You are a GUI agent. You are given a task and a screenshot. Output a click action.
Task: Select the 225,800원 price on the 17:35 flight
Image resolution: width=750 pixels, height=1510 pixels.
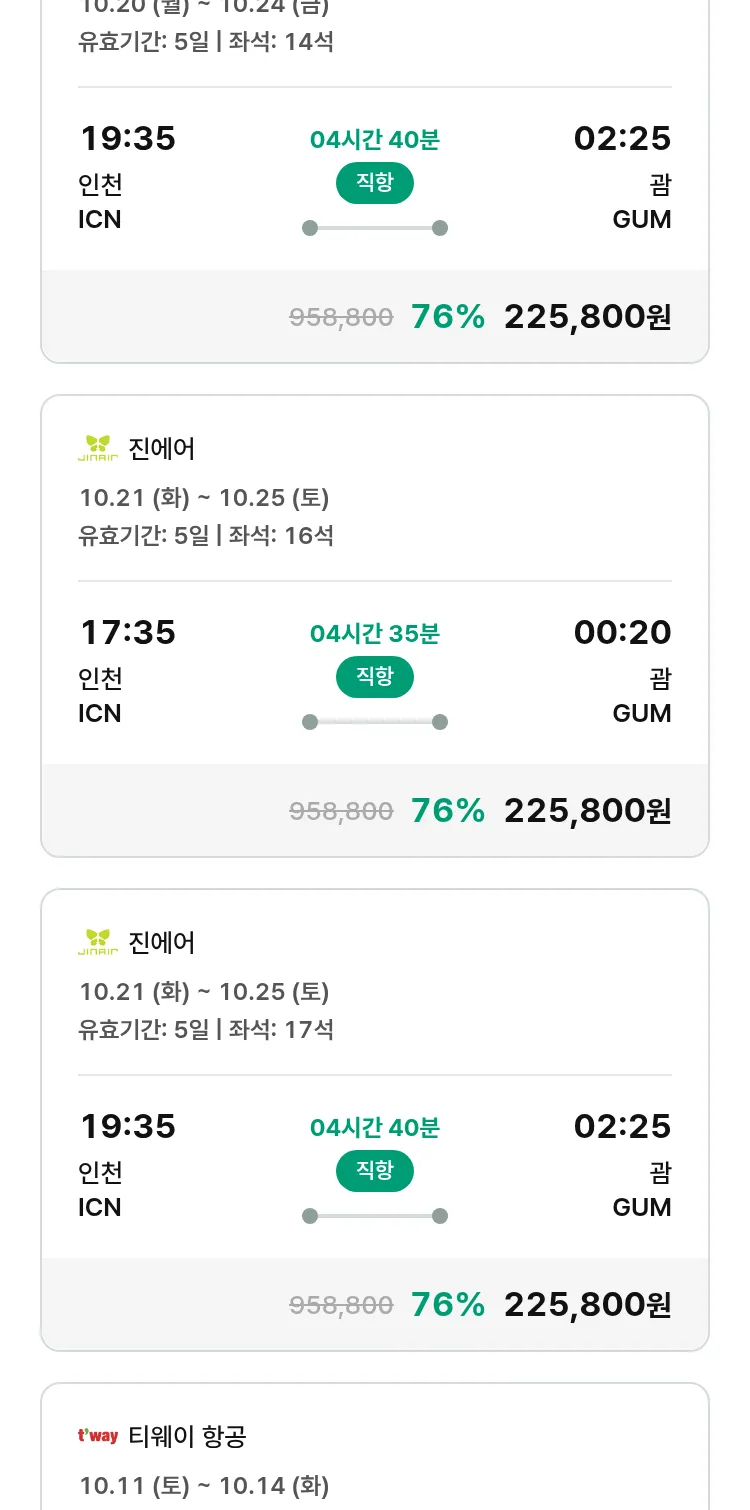click(x=587, y=810)
